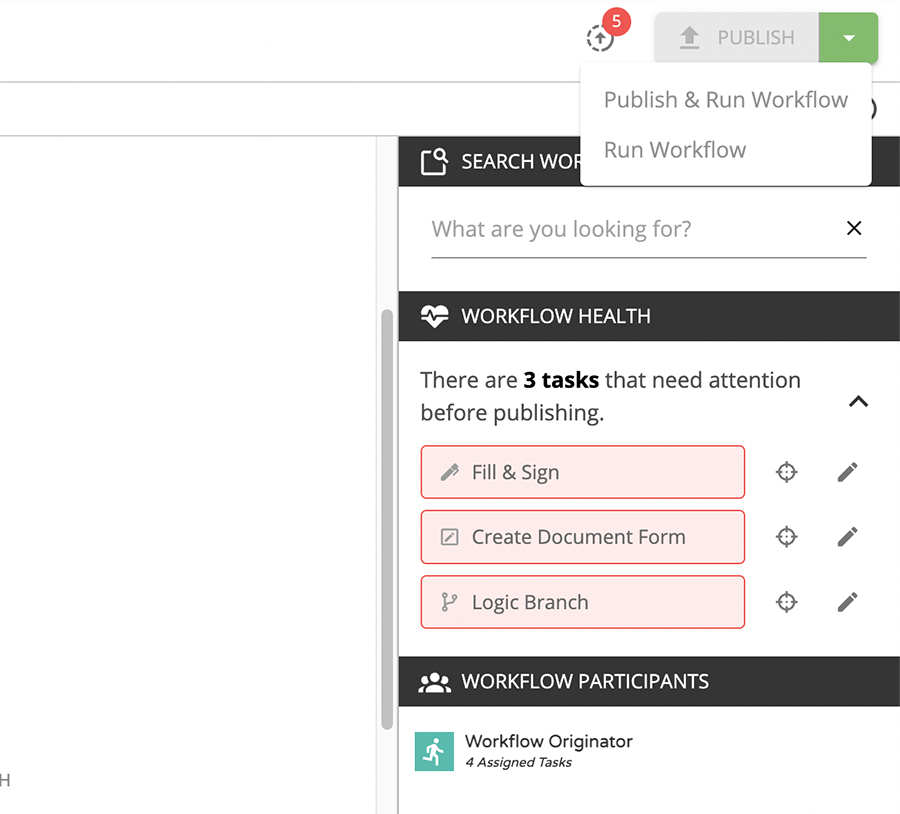900x814 pixels.
Task: Edit Logic Branch using the pencil icon
Action: point(847,602)
